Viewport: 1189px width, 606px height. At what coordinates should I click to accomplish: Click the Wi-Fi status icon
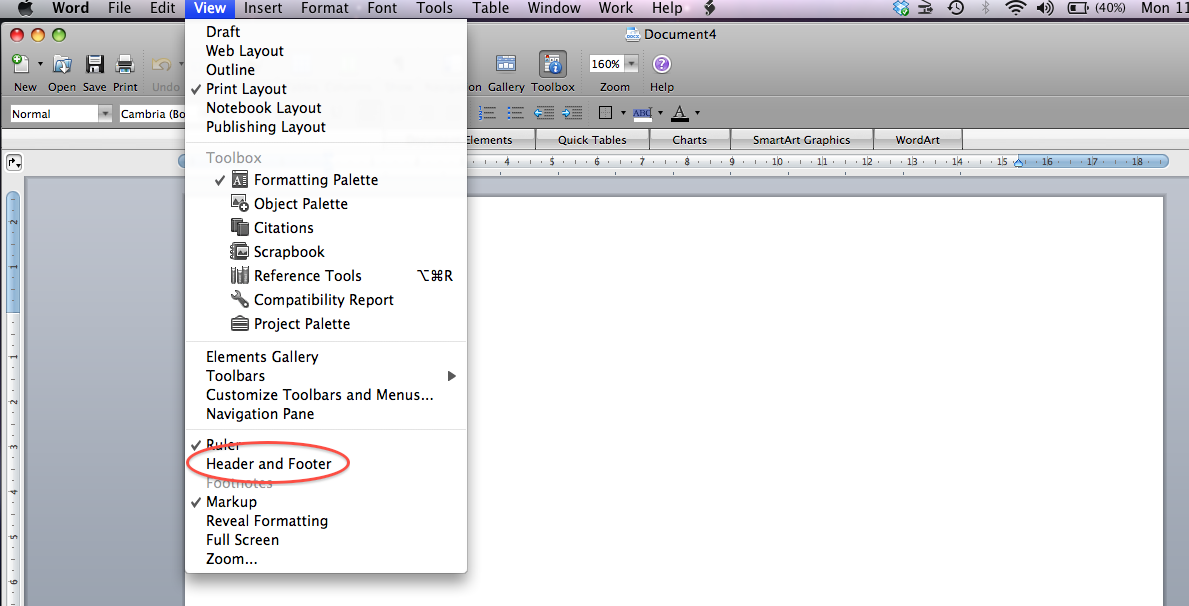[1015, 8]
